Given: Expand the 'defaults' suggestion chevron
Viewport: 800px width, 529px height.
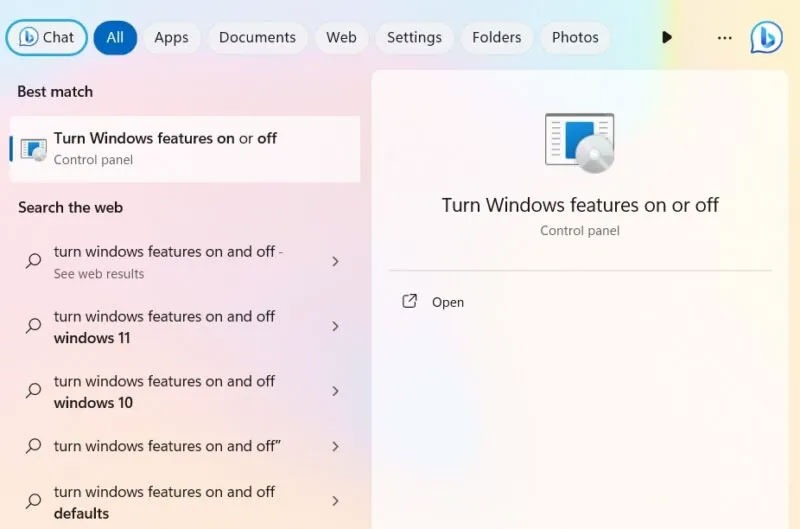Looking at the screenshot, I should pyautogui.click(x=335, y=501).
